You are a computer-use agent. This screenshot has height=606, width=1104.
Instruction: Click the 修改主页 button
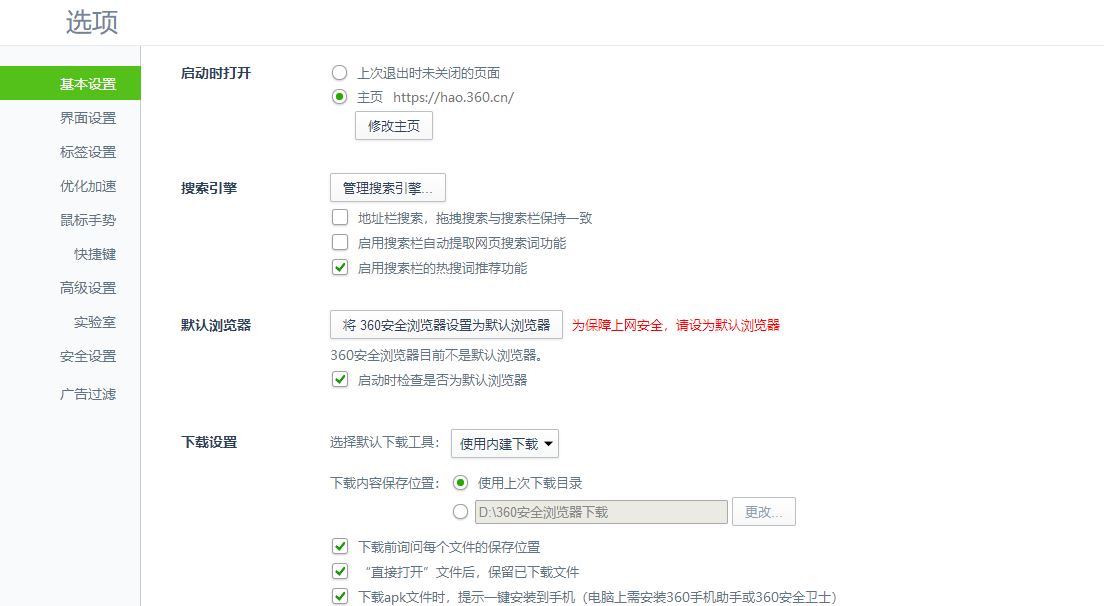coord(393,125)
